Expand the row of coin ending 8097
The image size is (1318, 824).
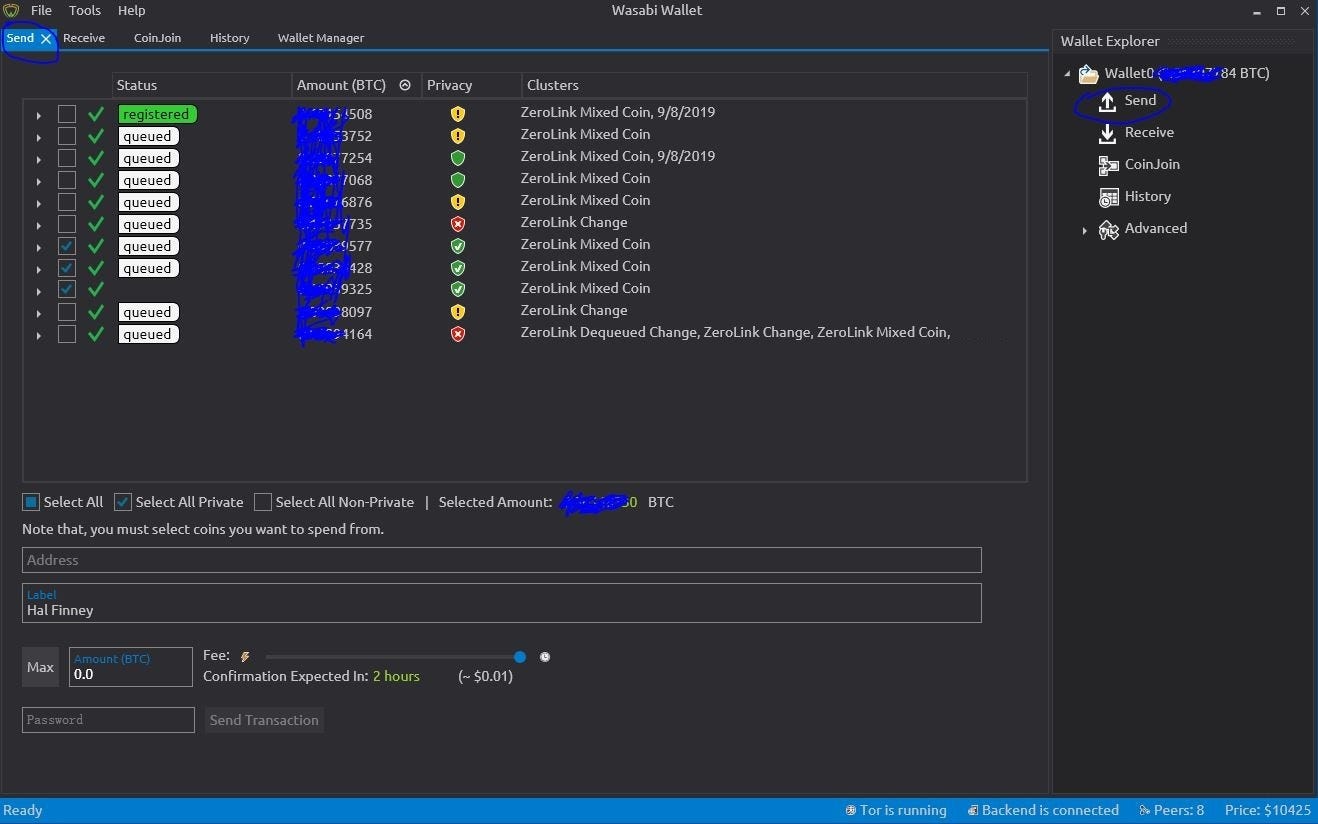(38, 313)
